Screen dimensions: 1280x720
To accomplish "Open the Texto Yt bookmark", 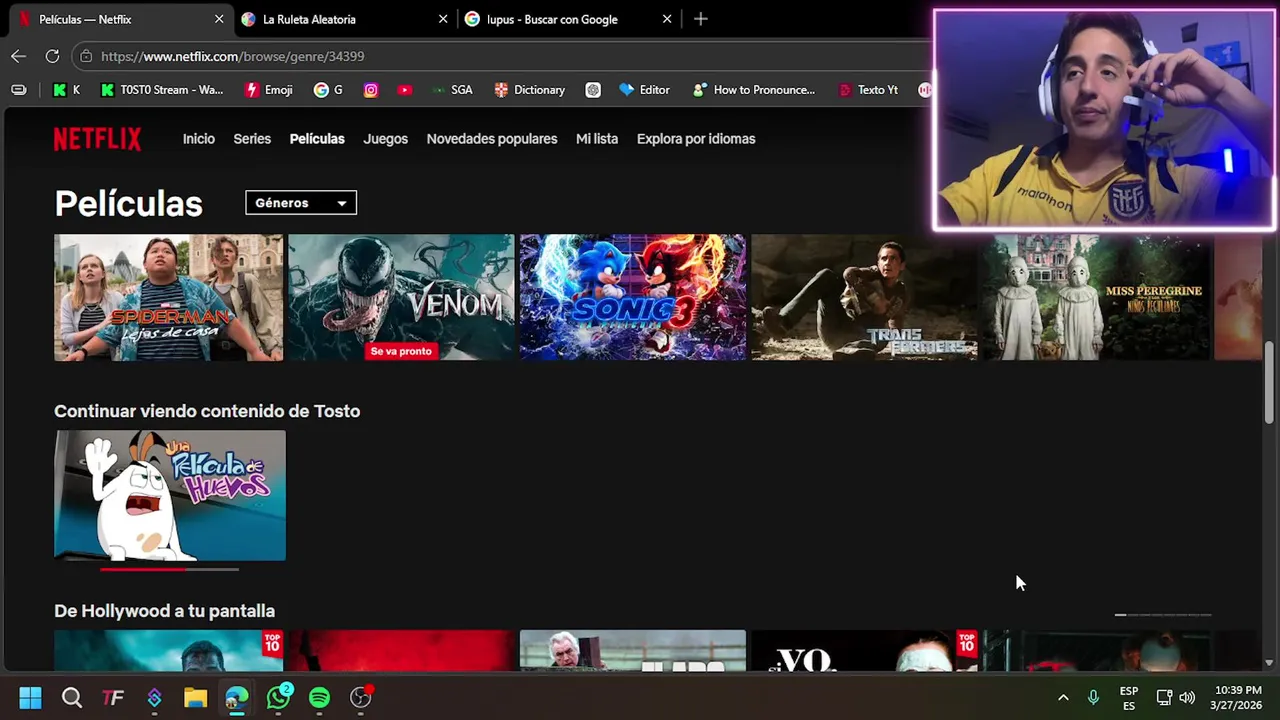I will point(868,90).
